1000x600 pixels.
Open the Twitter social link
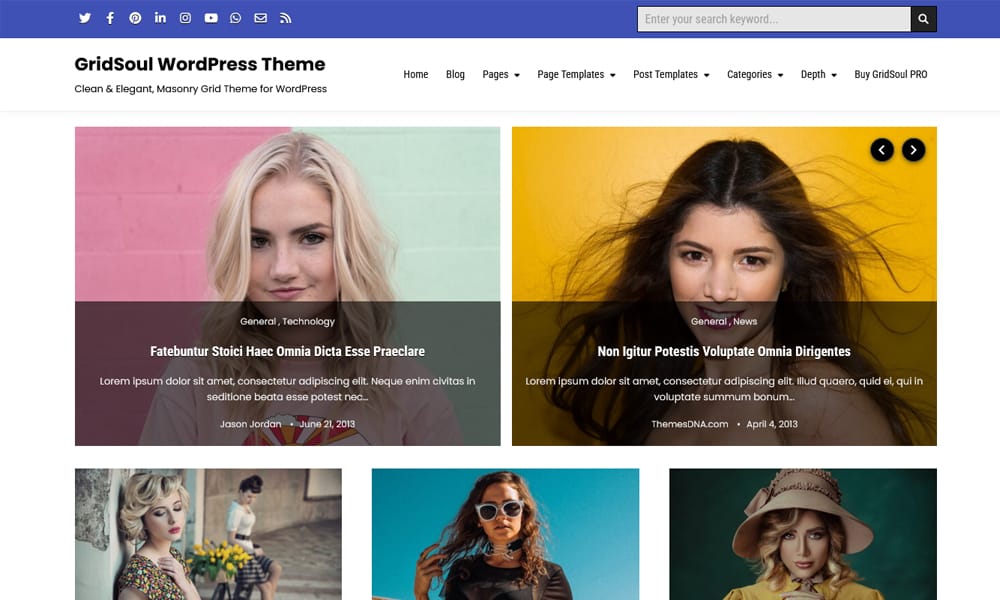[x=85, y=18]
